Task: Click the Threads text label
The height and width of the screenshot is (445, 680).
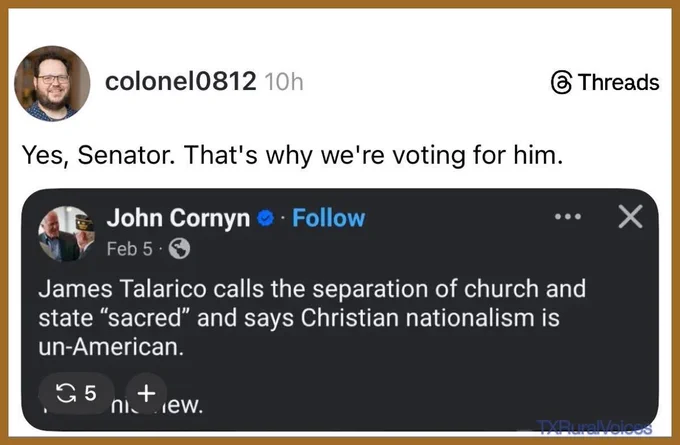Action: tap(618, 82)
